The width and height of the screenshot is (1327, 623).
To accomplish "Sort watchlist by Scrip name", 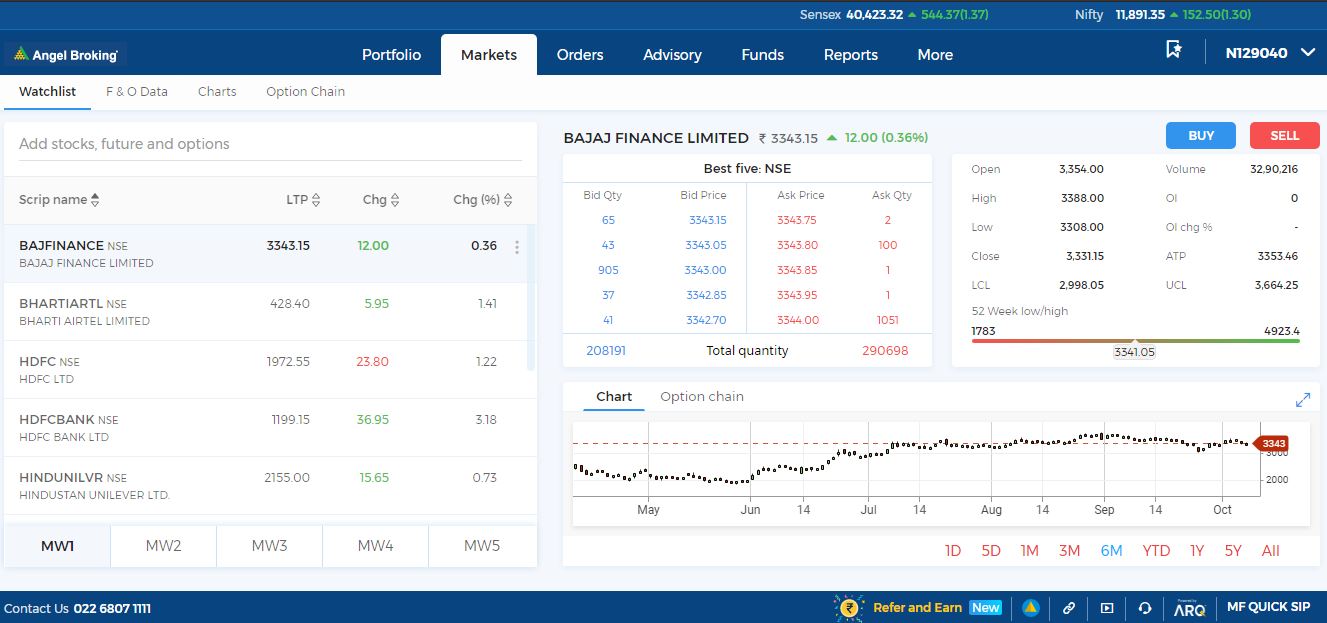I will [95, 200].
